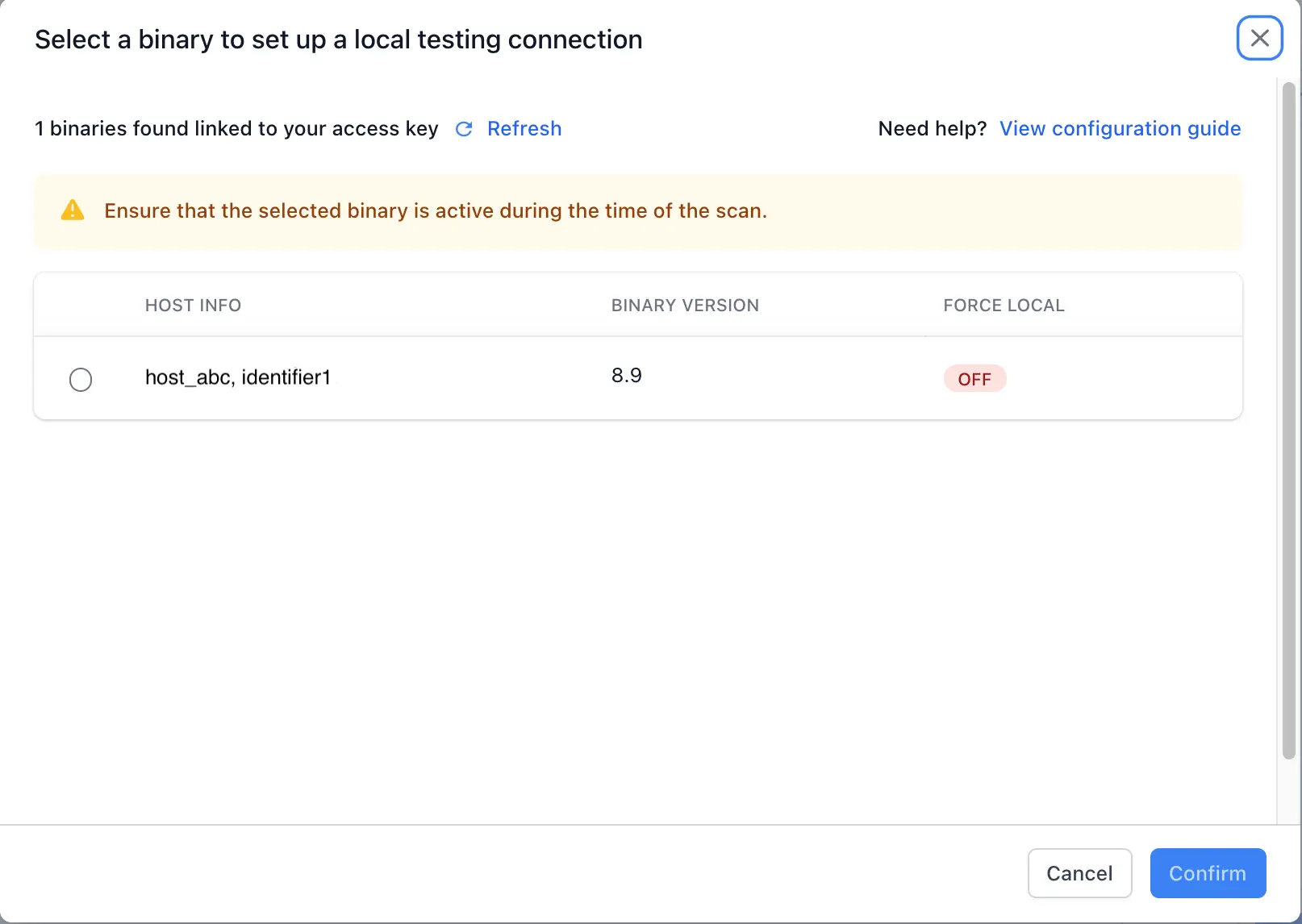Viewport: 1302px width, 924px height.
Task: Close the dialog with the X icon
Action: pos(1259,38)
